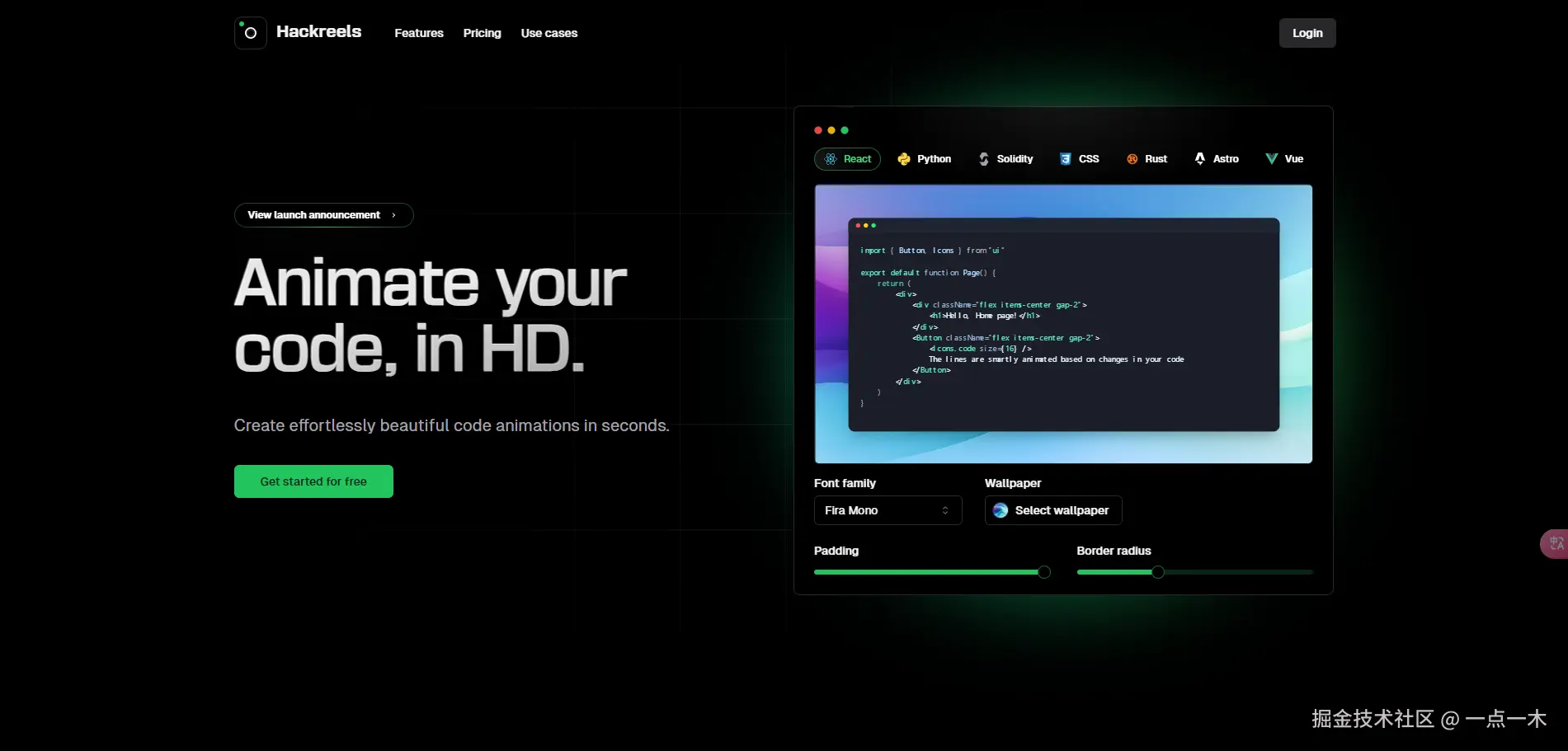Show the Vue code example
The height and width of the screenshot is (751, 1568).
pos(1284,159)
